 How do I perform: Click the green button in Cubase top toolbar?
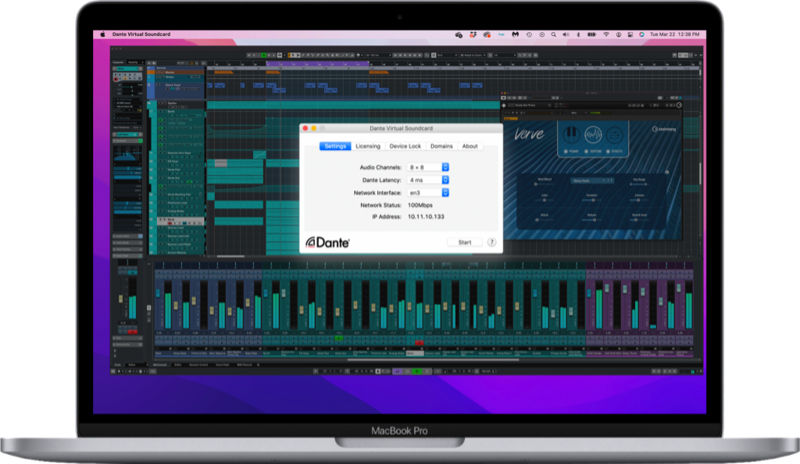(264, 55)
